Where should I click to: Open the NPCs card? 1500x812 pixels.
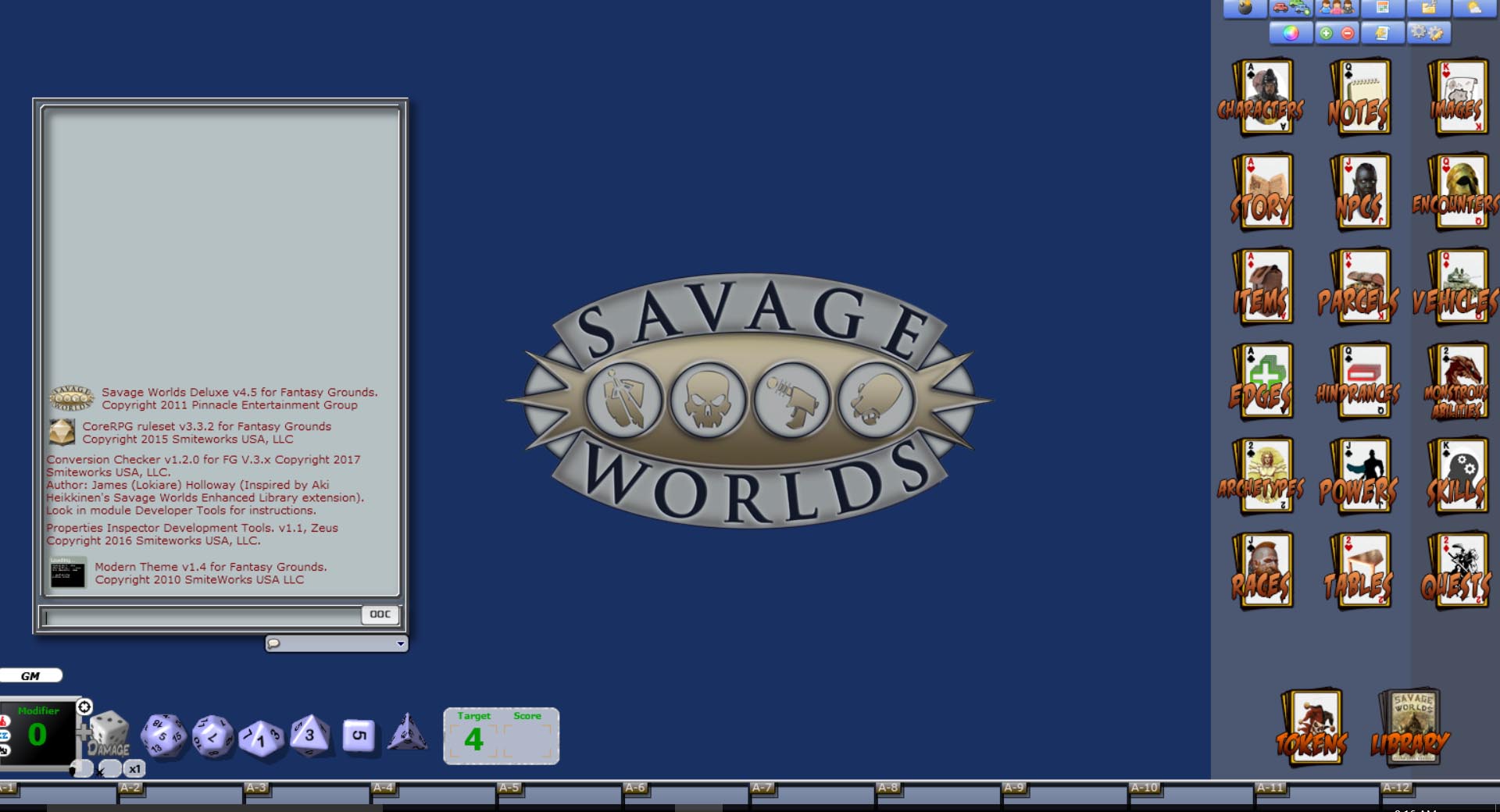(1359, 191)
